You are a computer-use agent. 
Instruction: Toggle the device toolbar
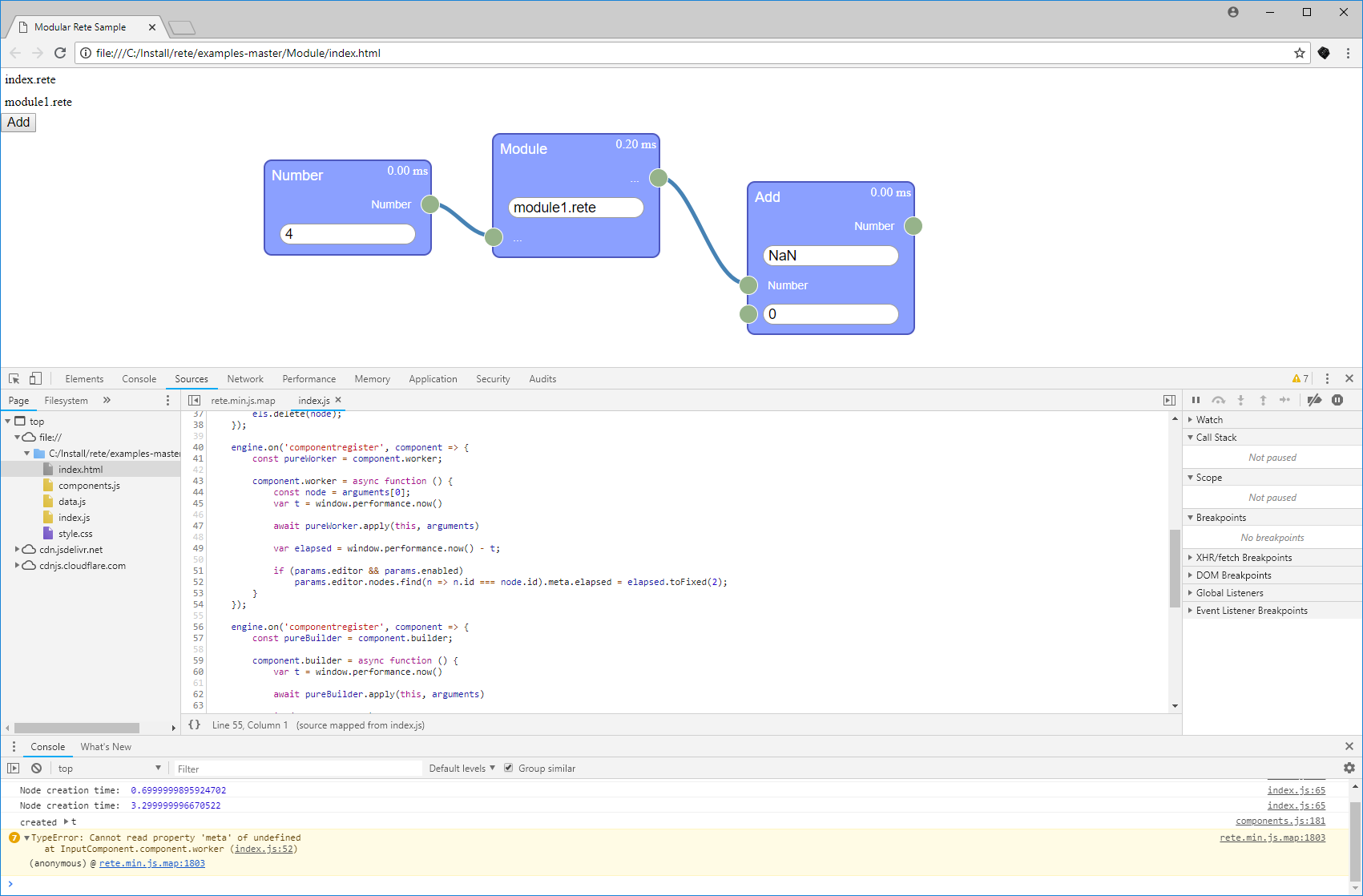(x=34, y=378)
